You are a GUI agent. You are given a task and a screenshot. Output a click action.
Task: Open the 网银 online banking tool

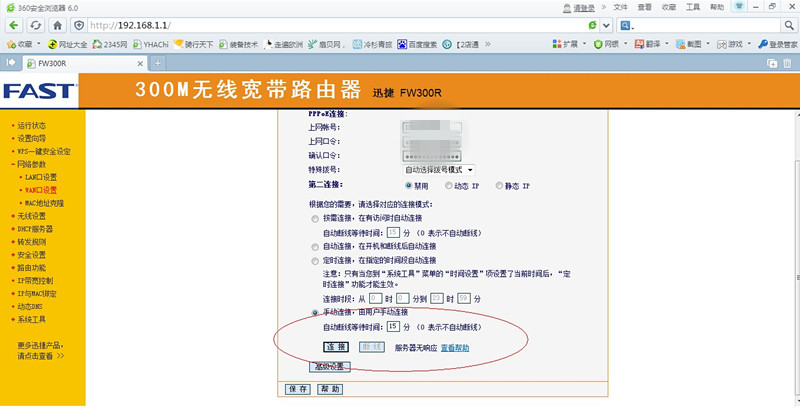tap(606, 44)
